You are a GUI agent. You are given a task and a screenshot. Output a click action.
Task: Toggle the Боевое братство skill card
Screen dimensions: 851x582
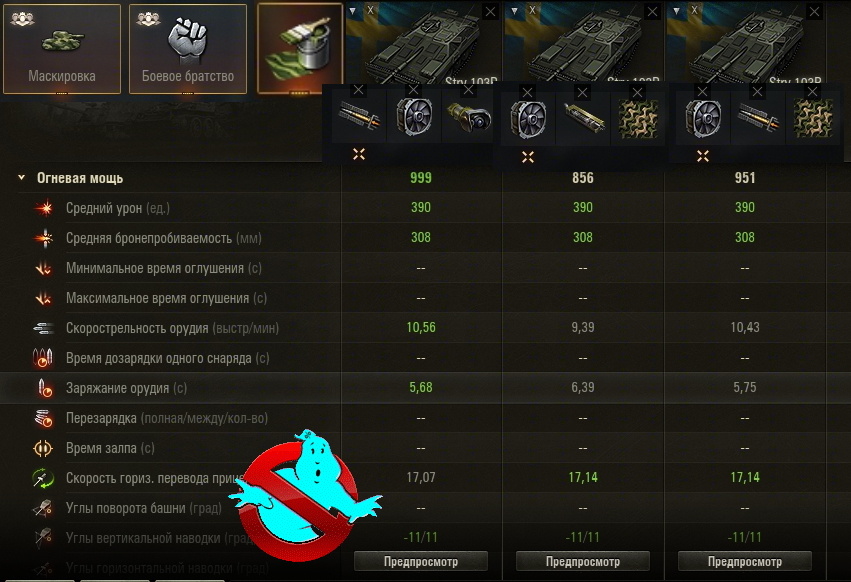coord(188,49)
